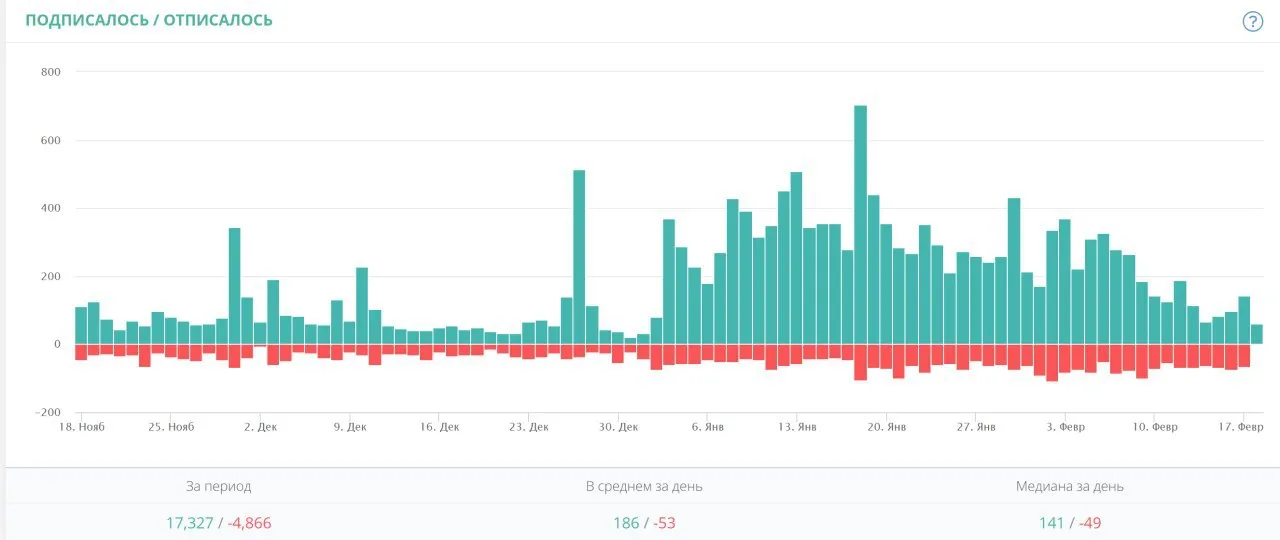Select the Медиана за день label

1070,487
